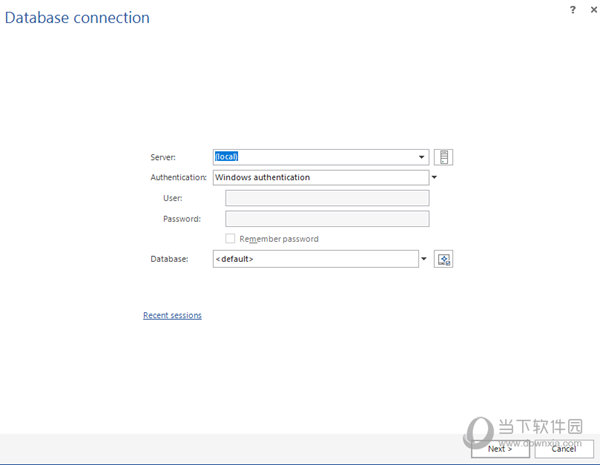The width and height of the screenshot is (600, 465).
Task: Click the Server label
Action: (162, 157)
